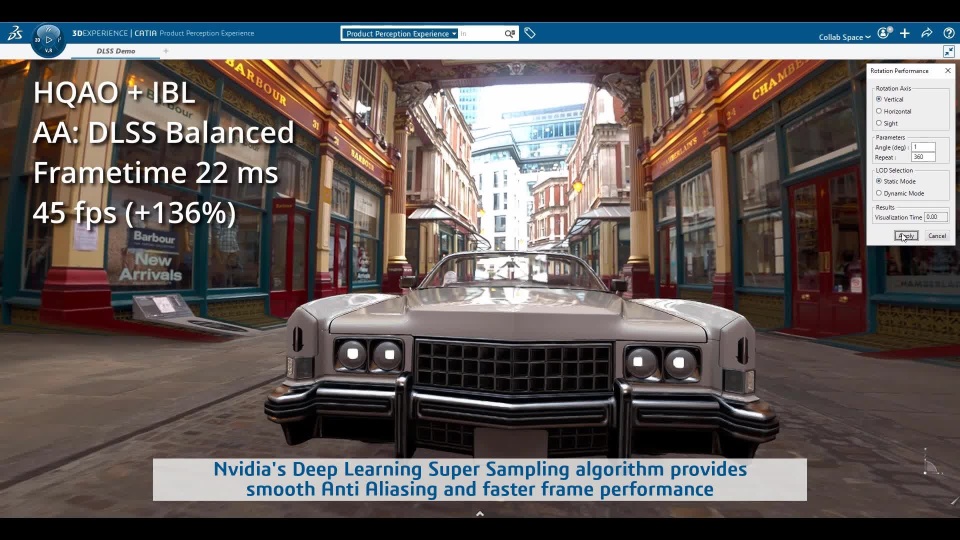Close the Rotation Performance dialog

[948, 70]
